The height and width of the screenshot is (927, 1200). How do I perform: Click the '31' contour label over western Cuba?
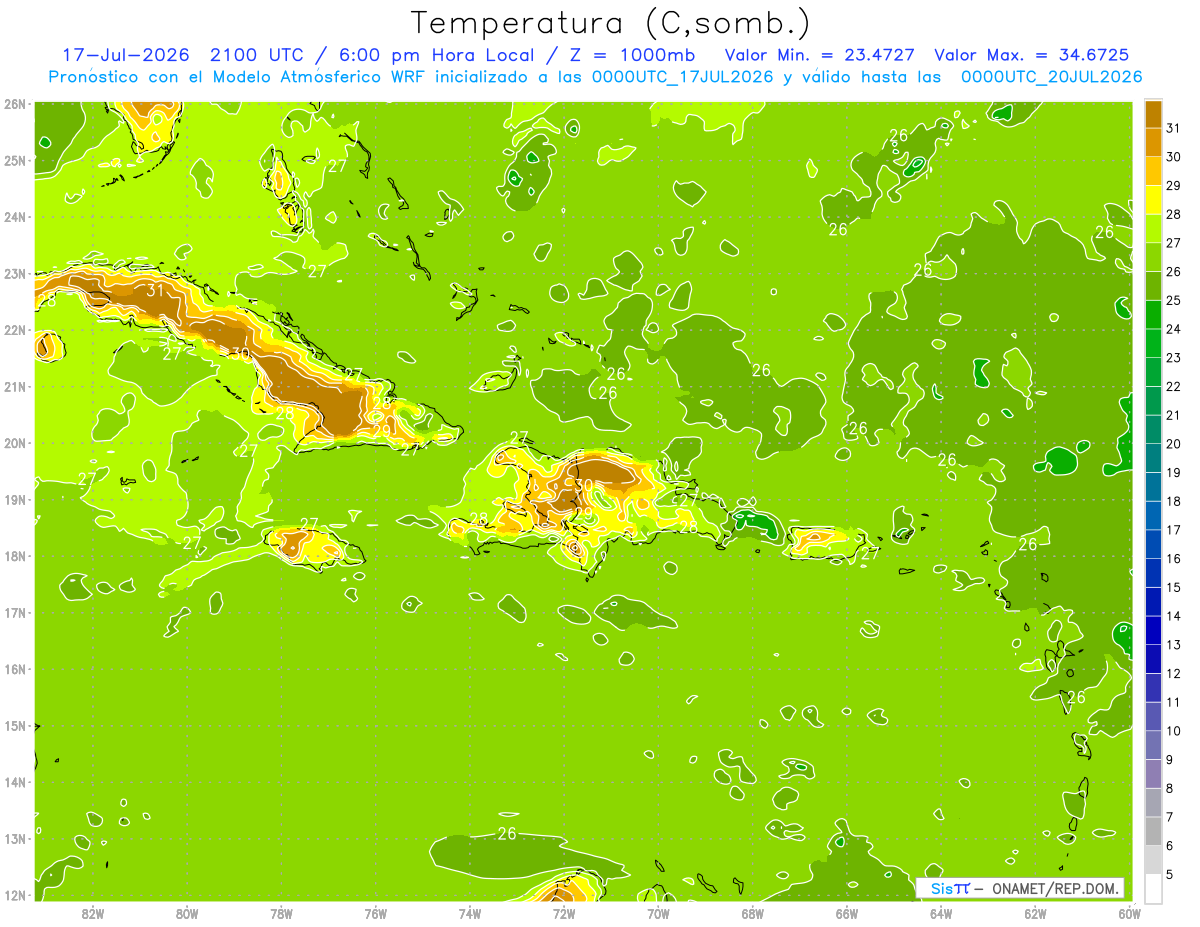click(x=155, y=291)
